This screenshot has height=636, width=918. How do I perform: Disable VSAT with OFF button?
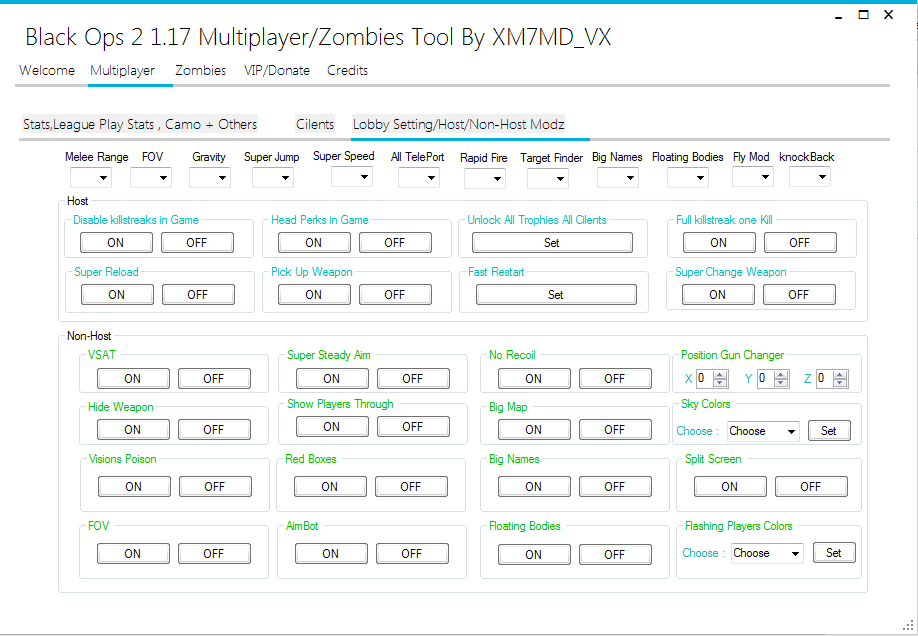[214, 378]
